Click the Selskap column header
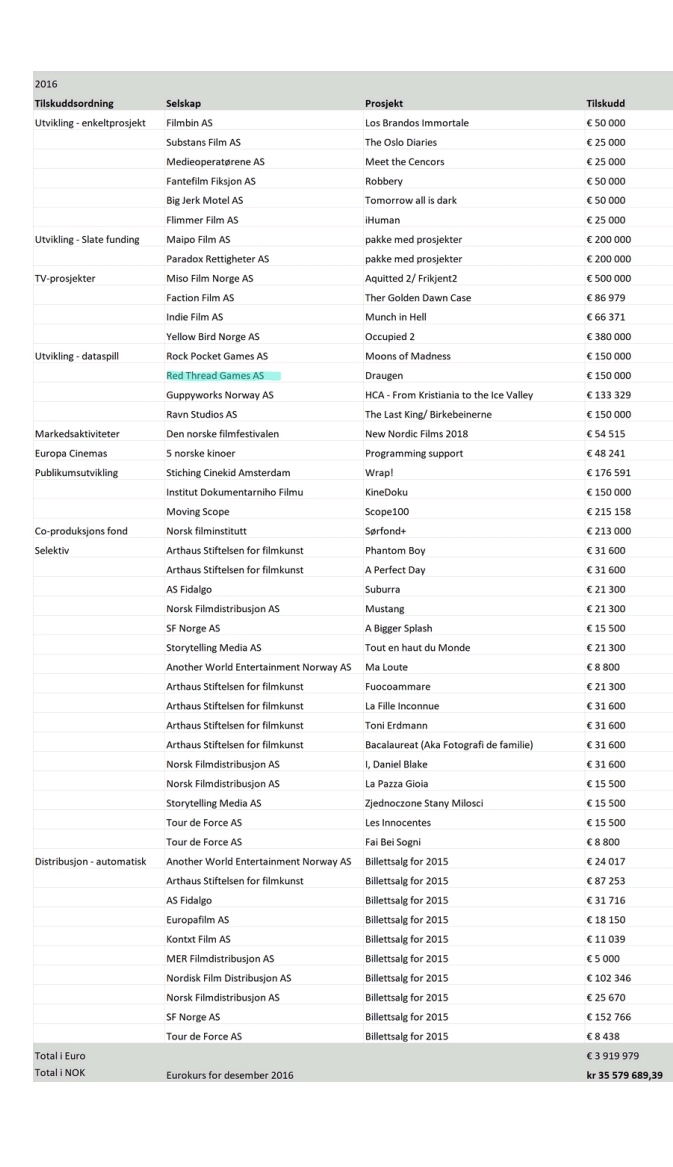673x1167 pixels. click(183, 103)
